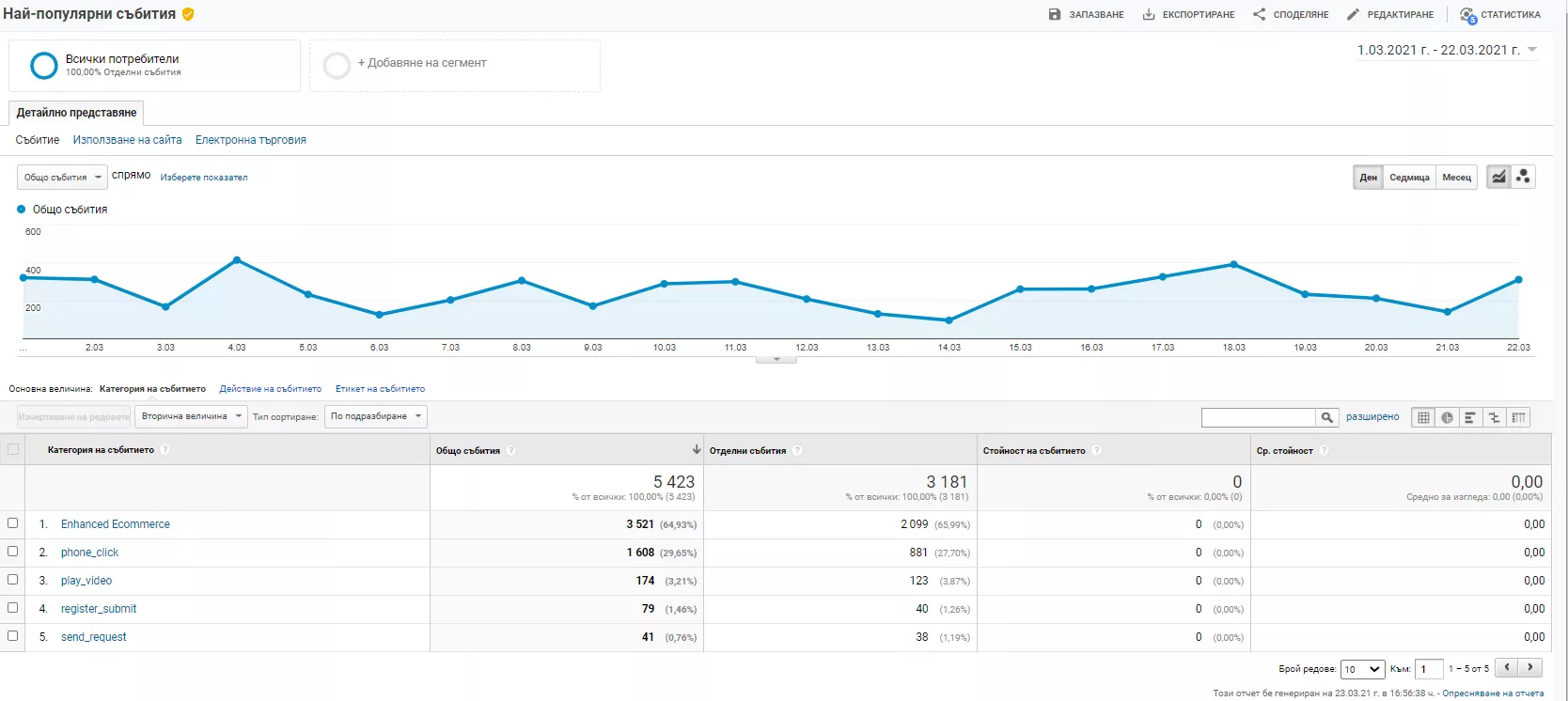
Task: Click the line chart view icon
Action: click(x=1498, y=177)
